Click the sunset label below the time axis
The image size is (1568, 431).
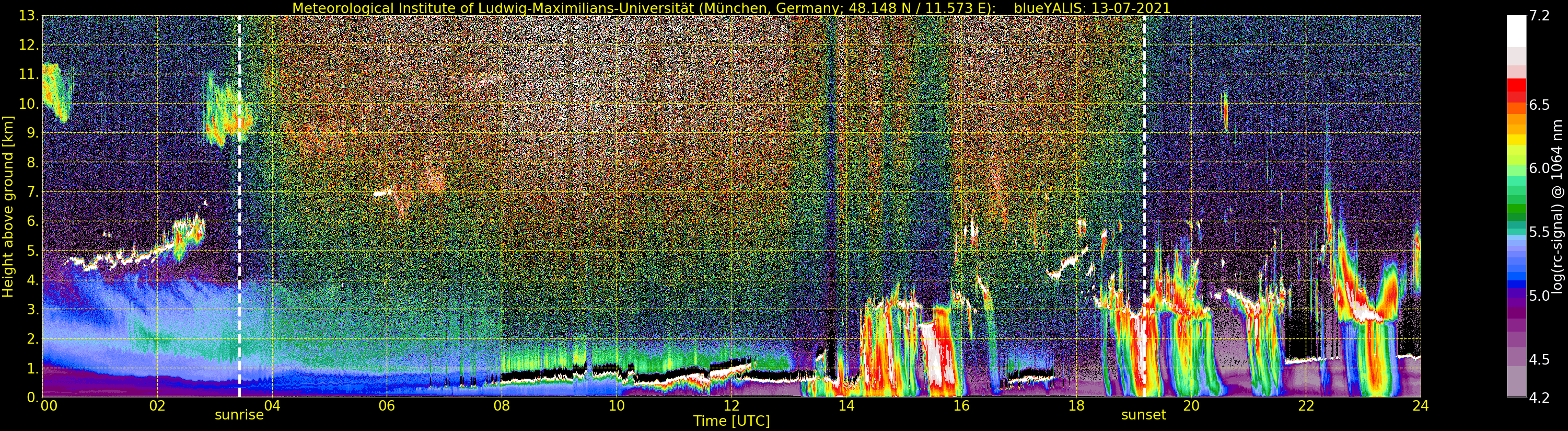pyautogui.click(x=1144, y=415)
